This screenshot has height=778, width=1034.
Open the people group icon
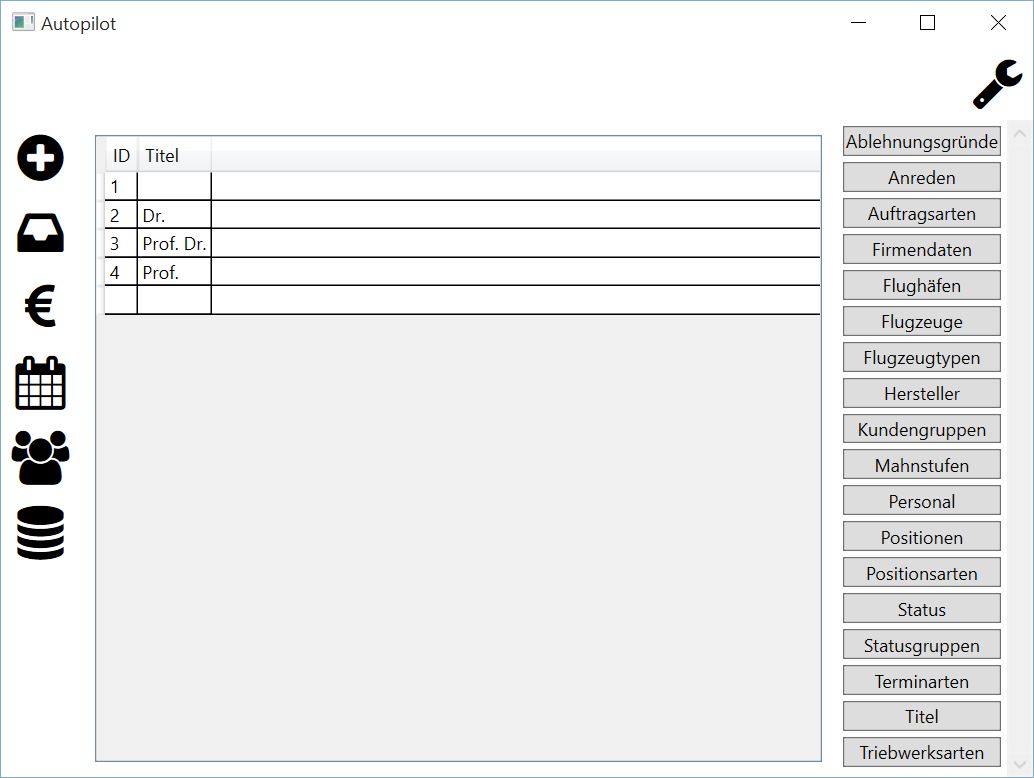pos(40,458)
